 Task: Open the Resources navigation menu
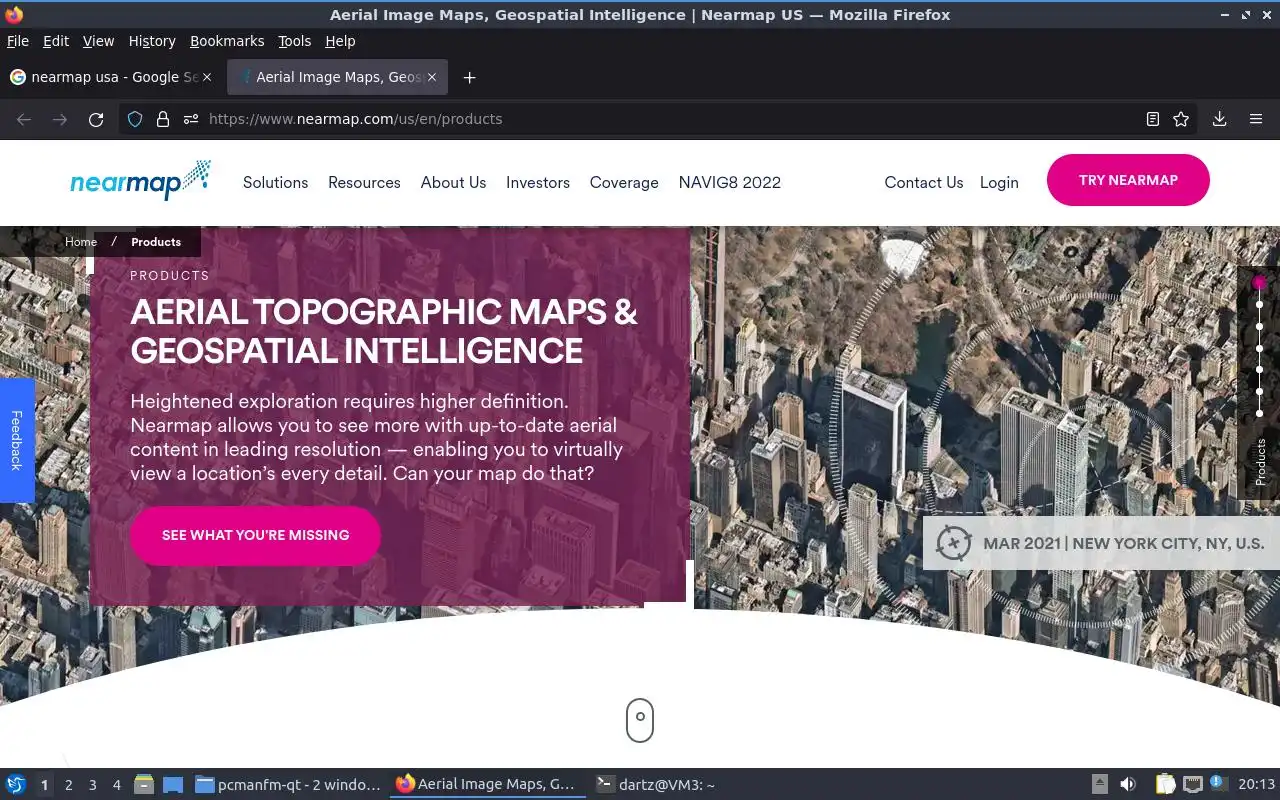(364, 182)
